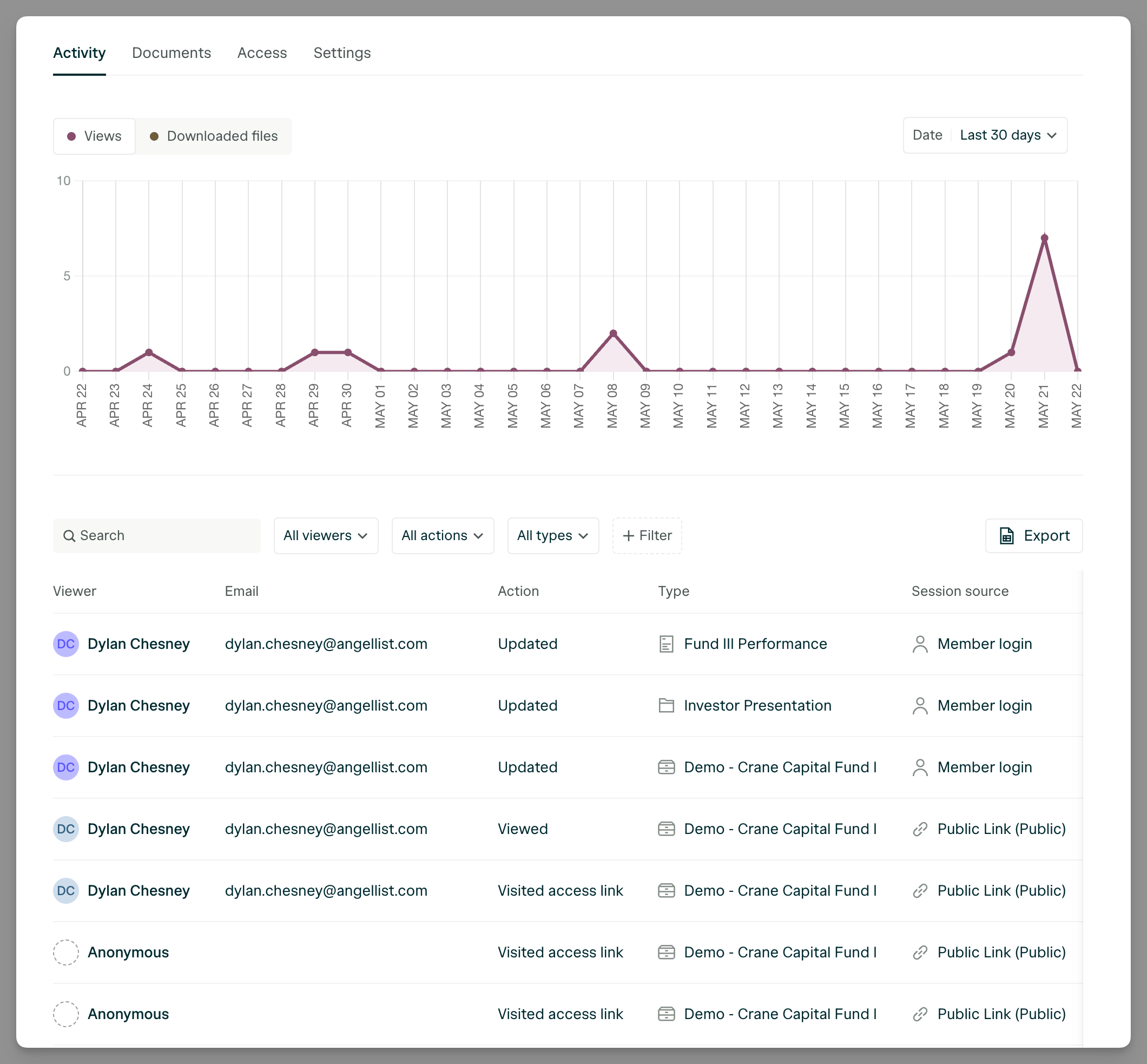Viewport: 1147px width, 1064px height.
Task: Expand the All actions dropdown
Action: point(443,535)
